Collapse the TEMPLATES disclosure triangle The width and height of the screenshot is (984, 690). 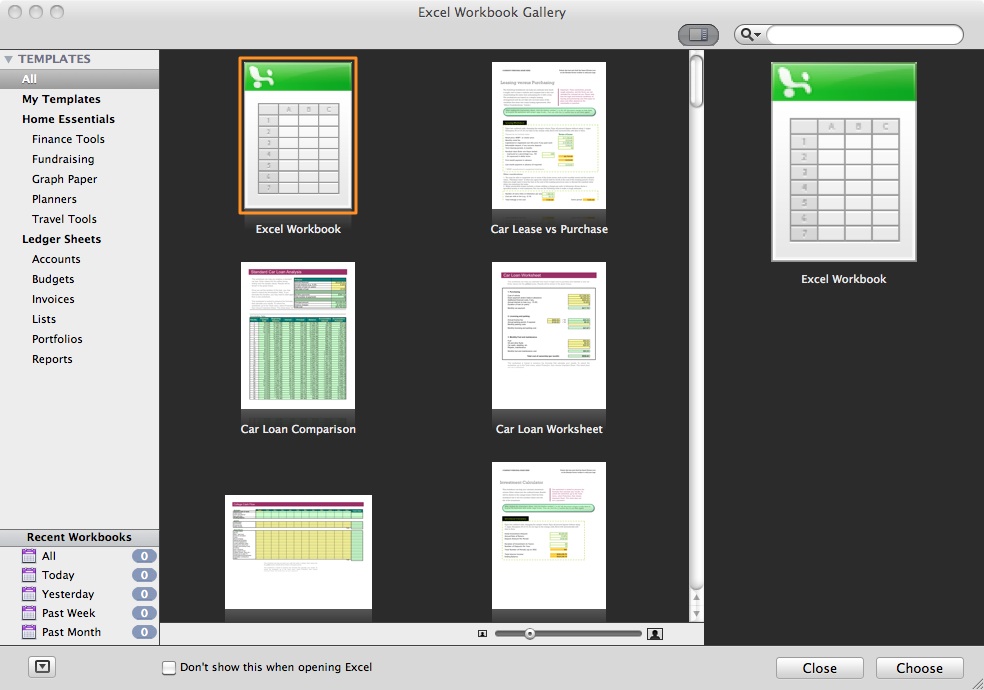(9, 59)
